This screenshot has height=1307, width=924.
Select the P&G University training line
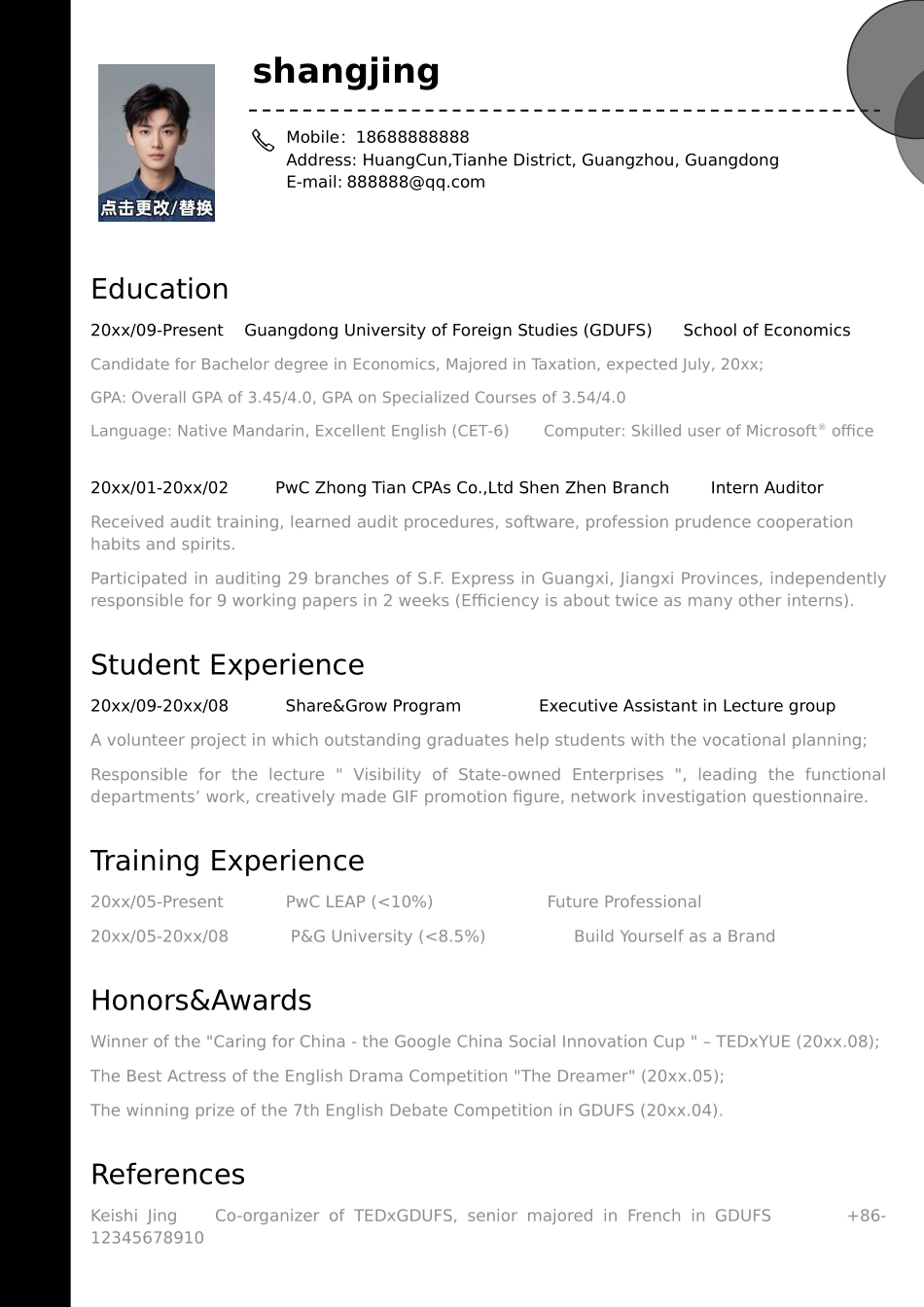coord(433,936)
